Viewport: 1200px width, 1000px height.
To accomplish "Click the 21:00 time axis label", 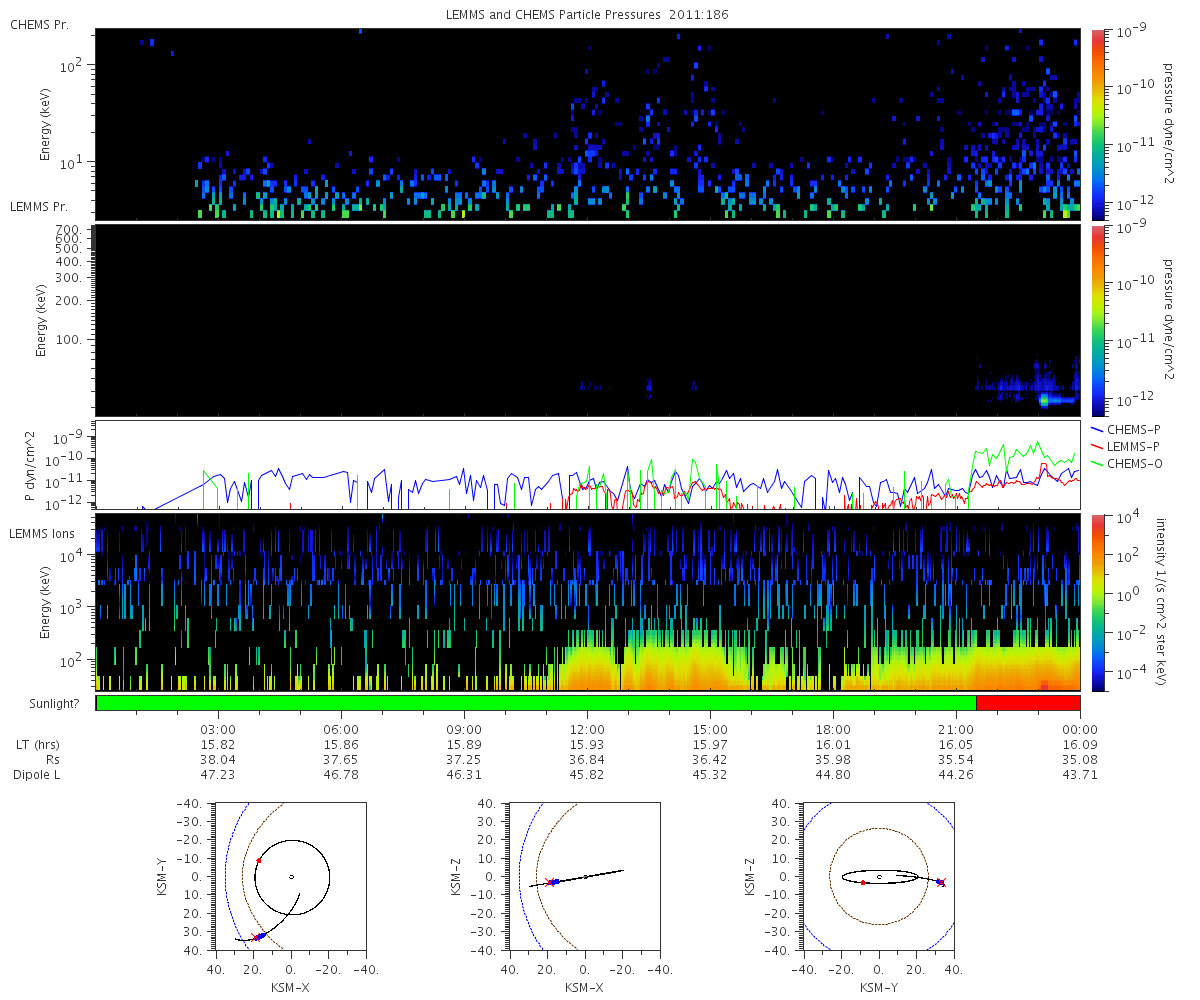I will coord(956,729).
